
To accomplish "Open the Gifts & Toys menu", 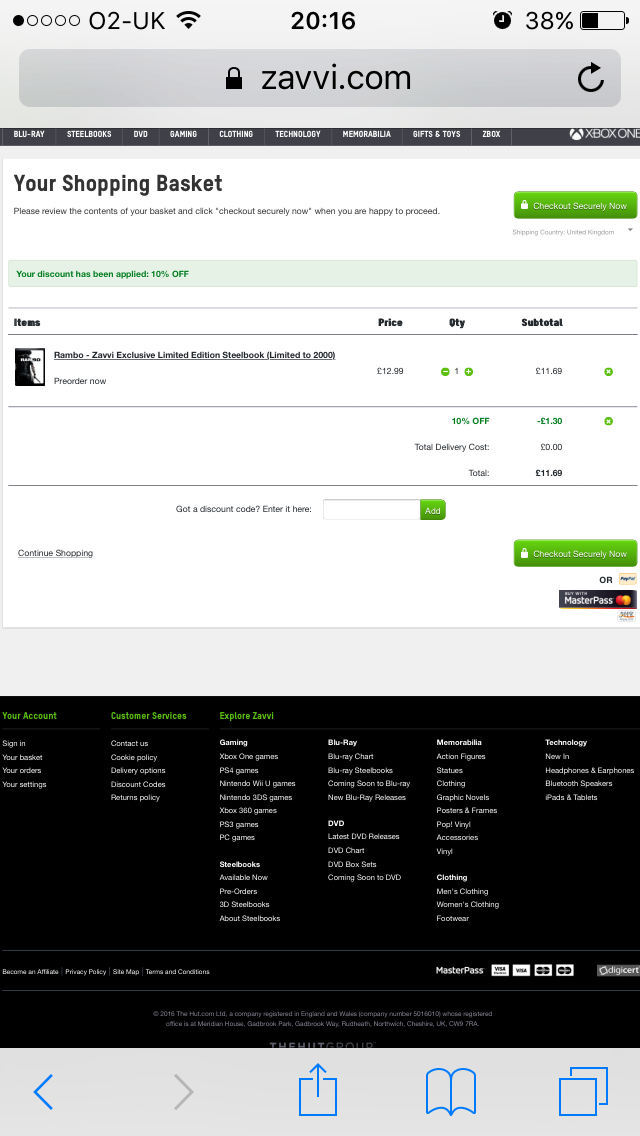I will pyautogui.click(x=436, y=135).
